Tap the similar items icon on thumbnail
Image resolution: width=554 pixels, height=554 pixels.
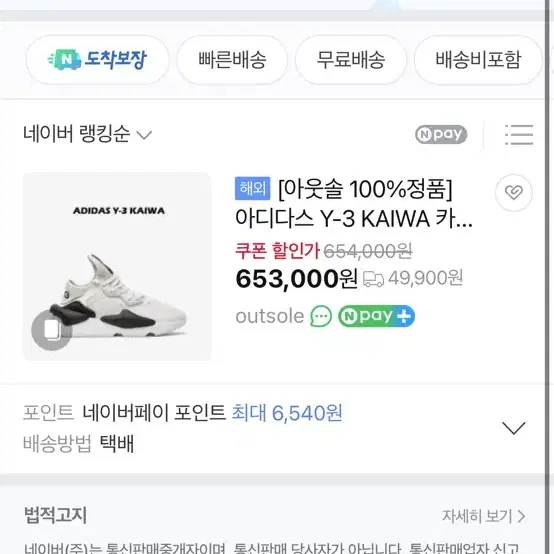(52, 330)
